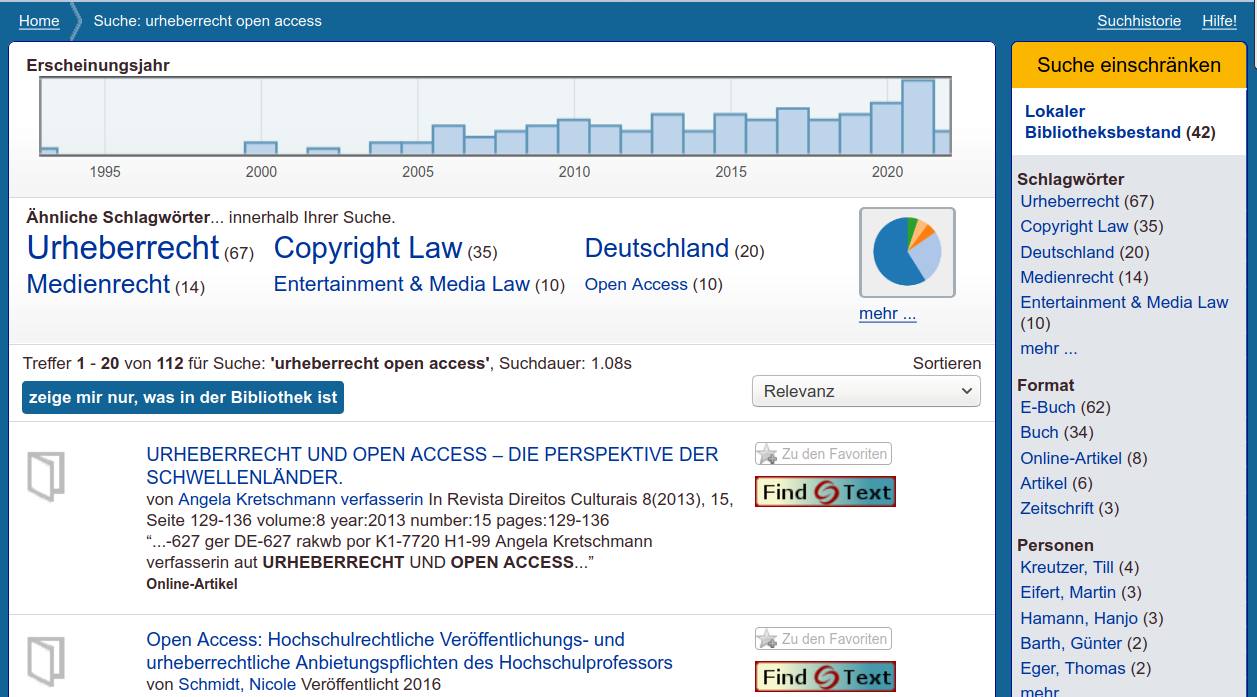Open the Hilfe! page
The height and width of the screenshot is (697, 1257).
point(1219,21)
